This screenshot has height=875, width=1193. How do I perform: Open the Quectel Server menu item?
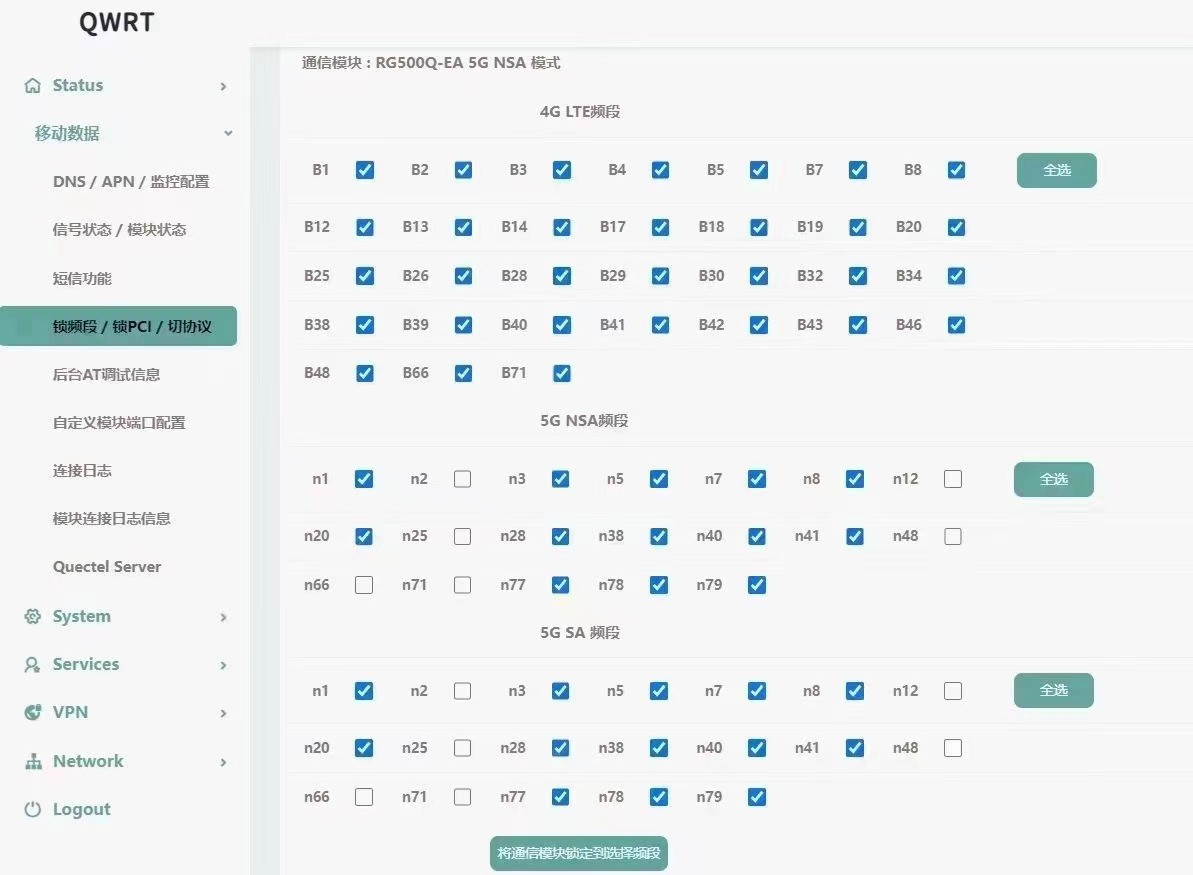pyautogui.click(x=107, y=567)
